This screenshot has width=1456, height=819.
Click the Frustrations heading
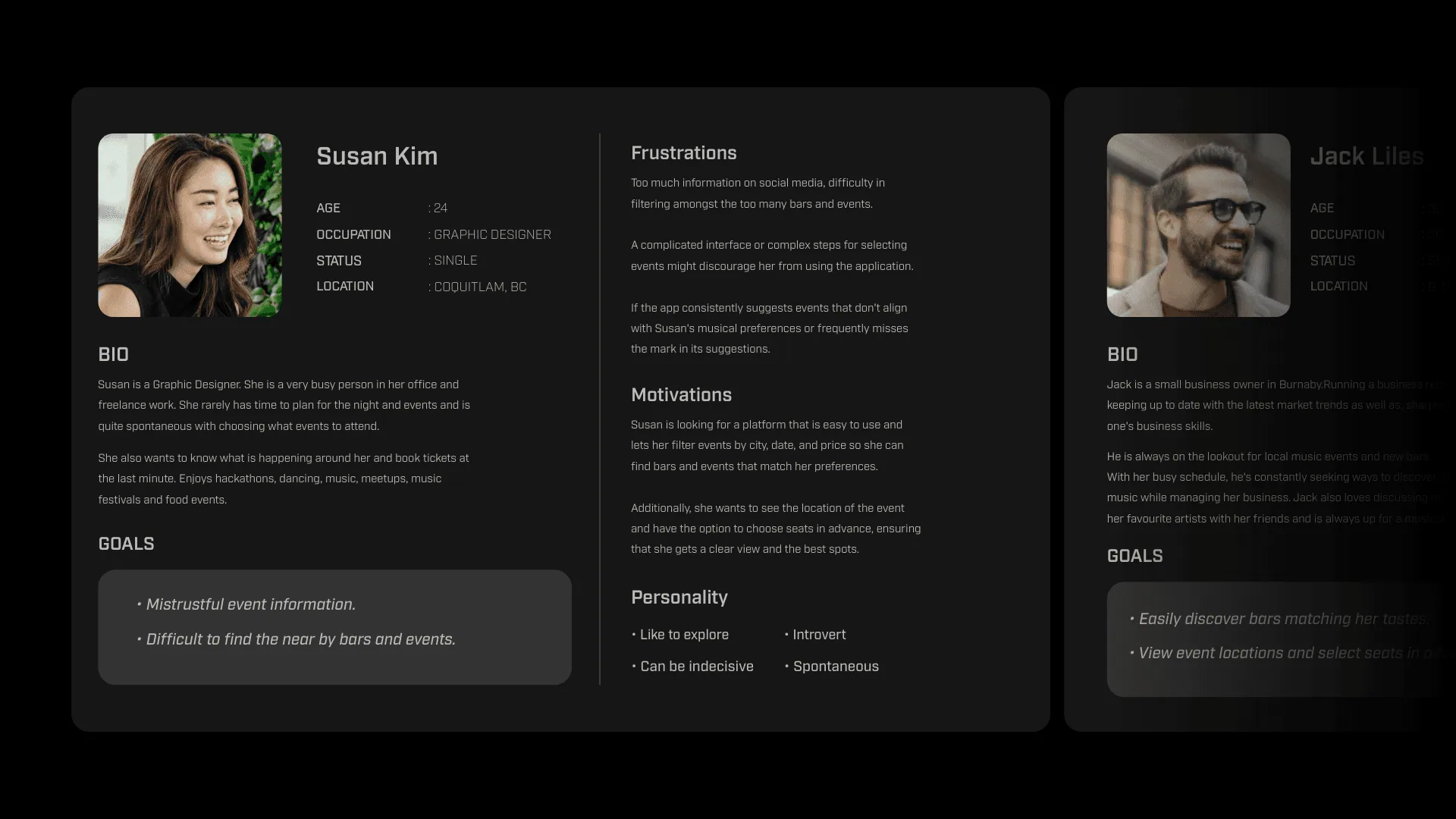(x=683, y=153)
